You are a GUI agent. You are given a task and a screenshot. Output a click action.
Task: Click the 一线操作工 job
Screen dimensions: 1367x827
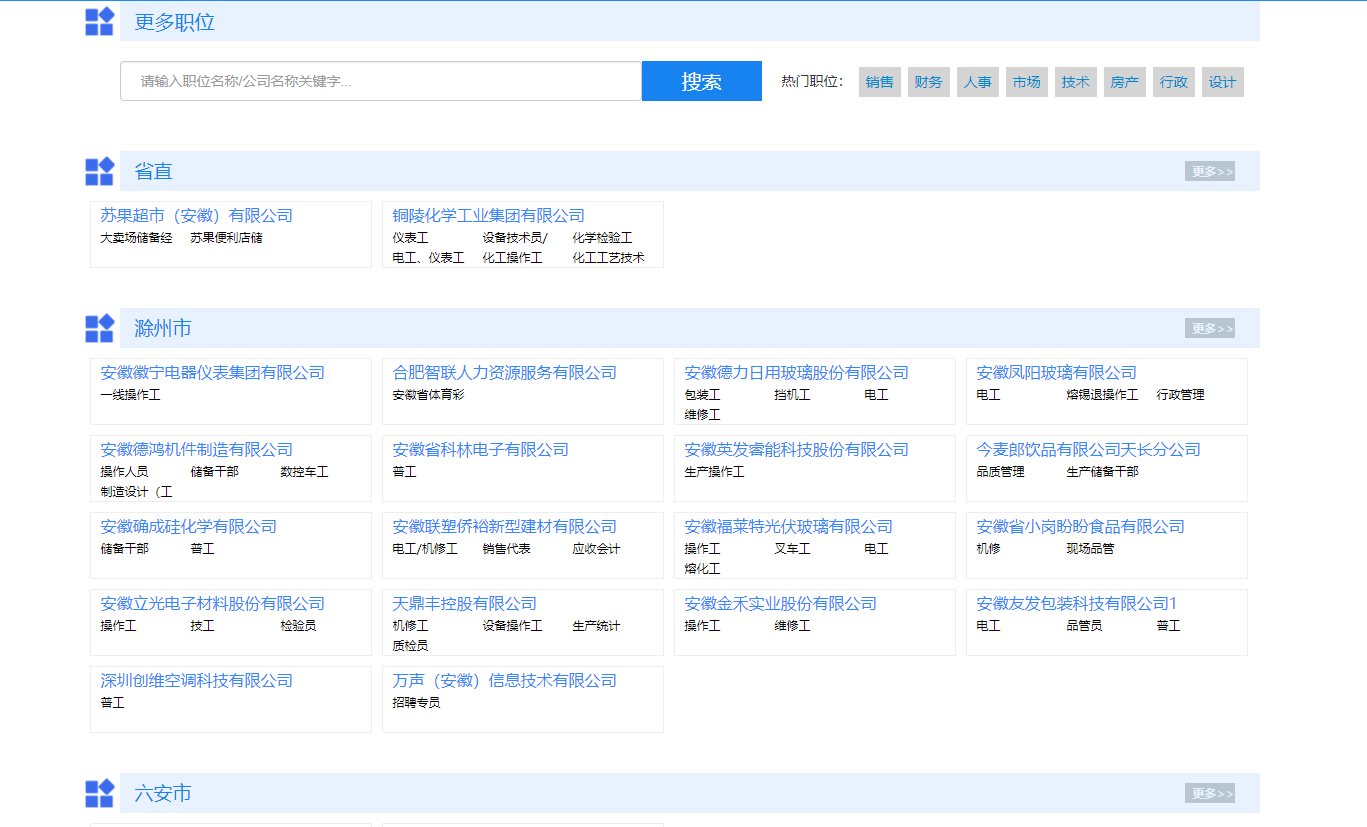tap(130, 395)
